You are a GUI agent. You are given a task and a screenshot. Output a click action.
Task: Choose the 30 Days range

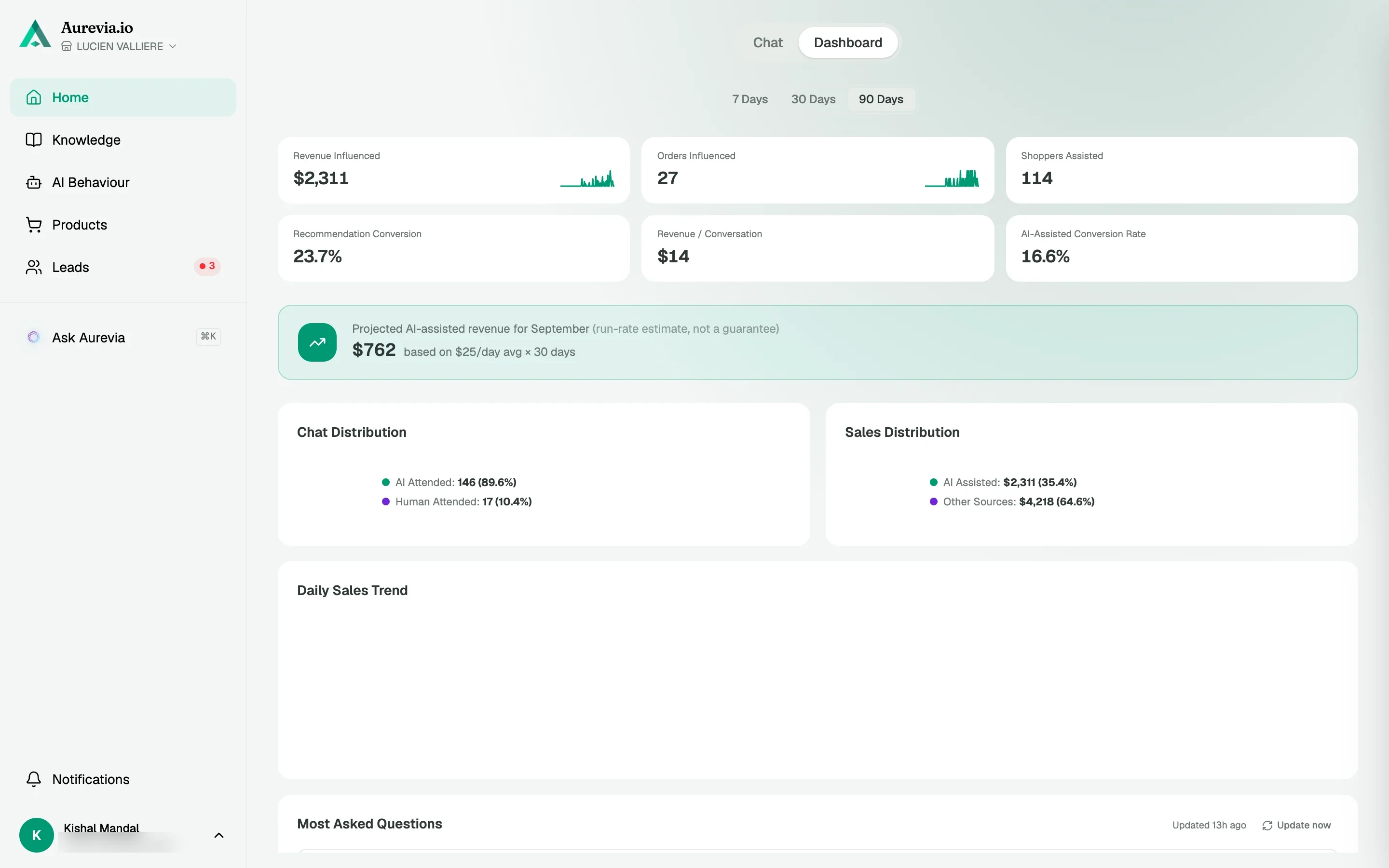(813, 99)
